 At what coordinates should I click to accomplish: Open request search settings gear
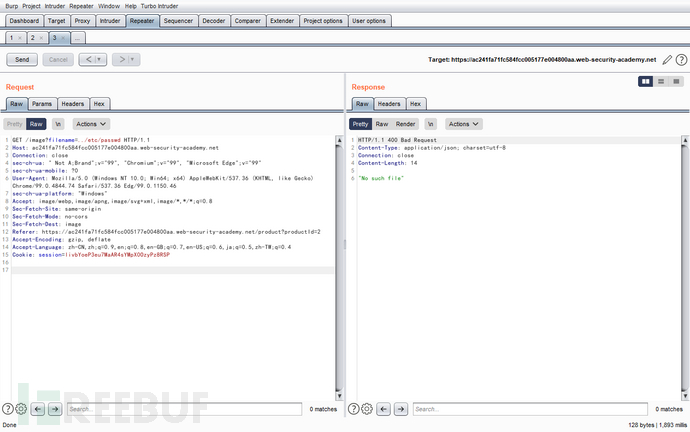pos(21,409)
